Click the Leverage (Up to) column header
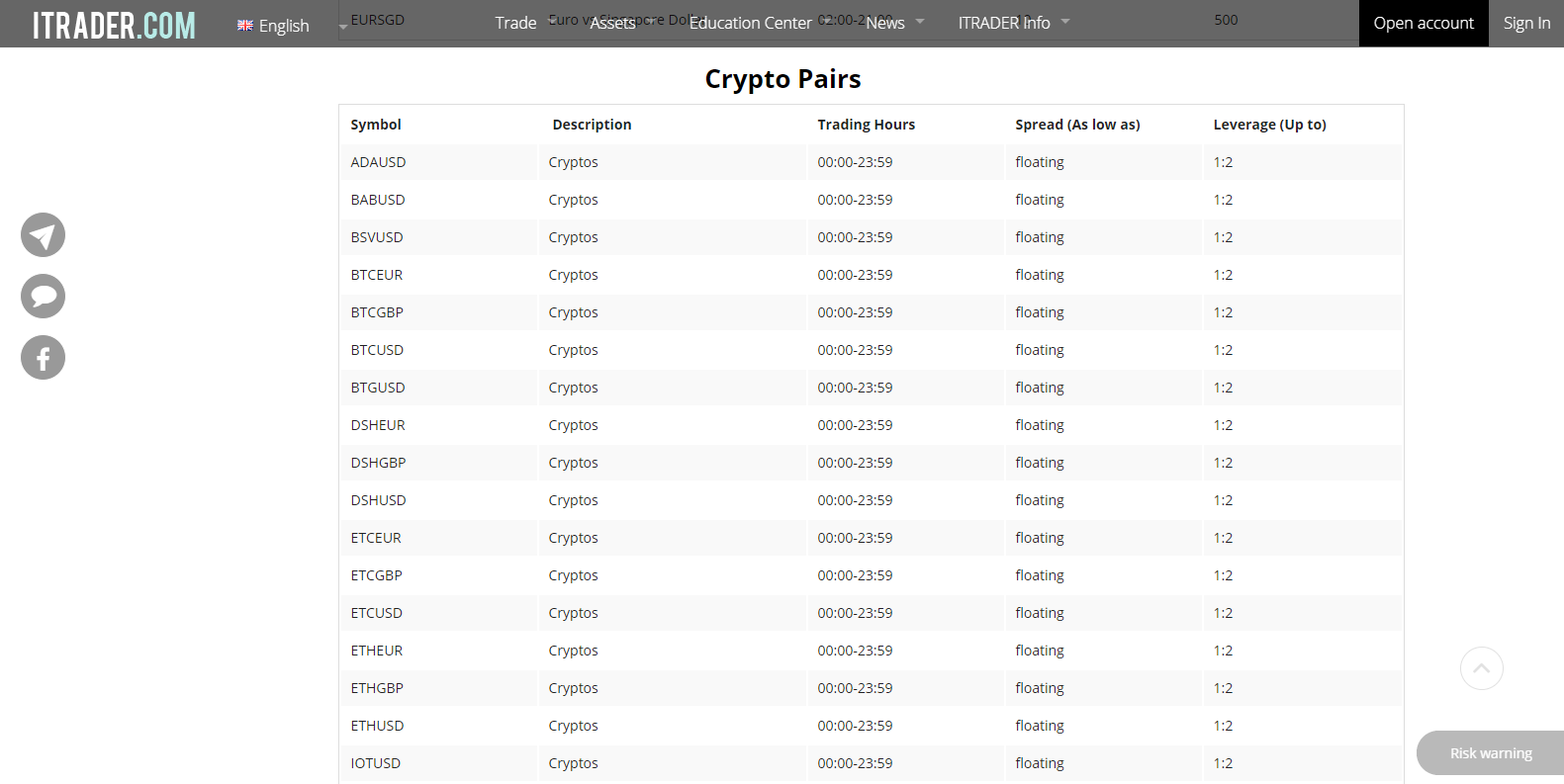 pyautogui.click(x=1269, y=125)
